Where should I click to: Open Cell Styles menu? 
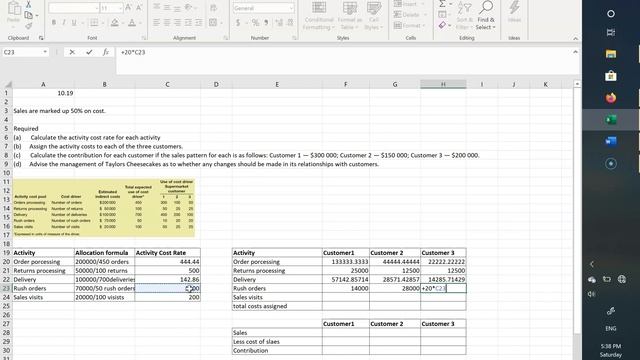click(373, 16)
